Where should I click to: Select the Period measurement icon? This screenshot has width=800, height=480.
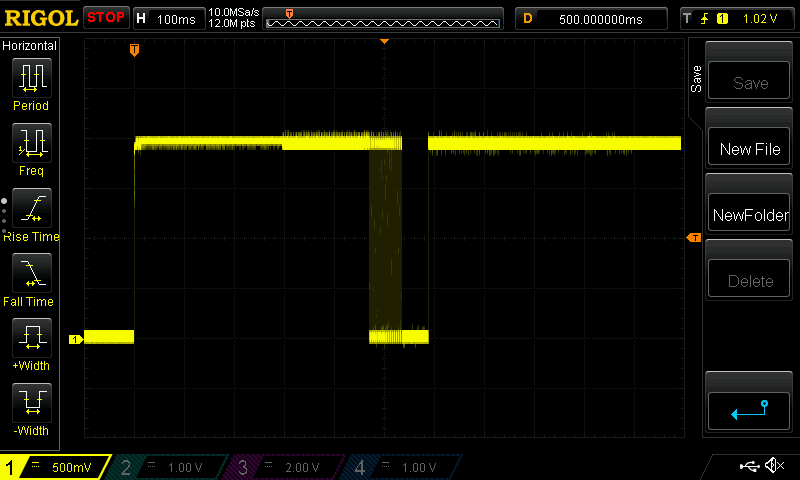pyautogui.click(x=32, y=78)
